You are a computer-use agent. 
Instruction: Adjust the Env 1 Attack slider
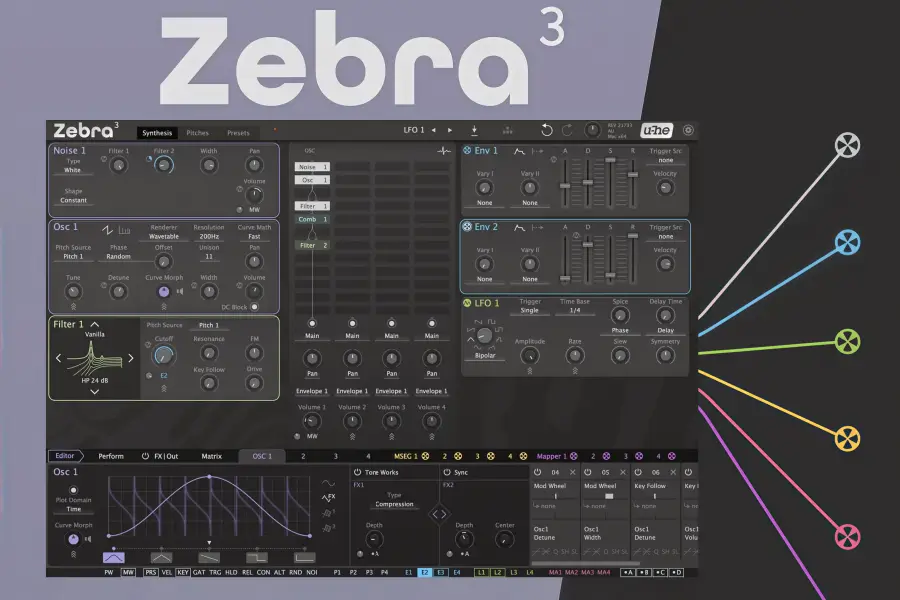pyautogui.click(x=565, y=183)
